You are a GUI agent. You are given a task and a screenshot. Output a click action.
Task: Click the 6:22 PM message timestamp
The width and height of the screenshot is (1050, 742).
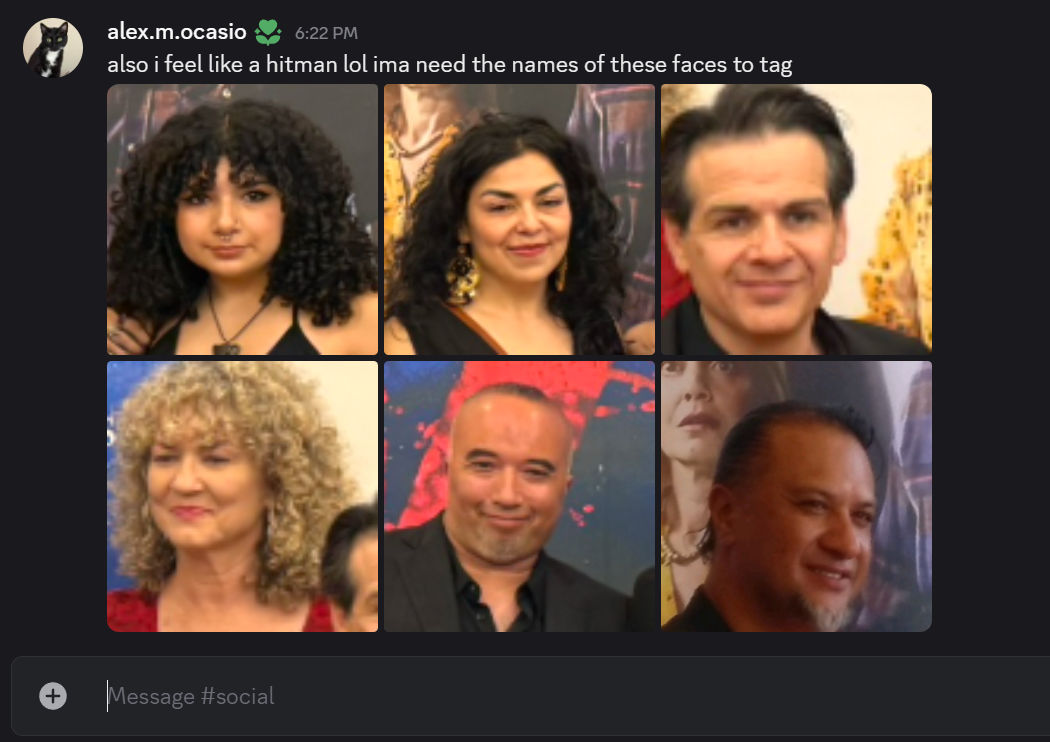point(326,33)
